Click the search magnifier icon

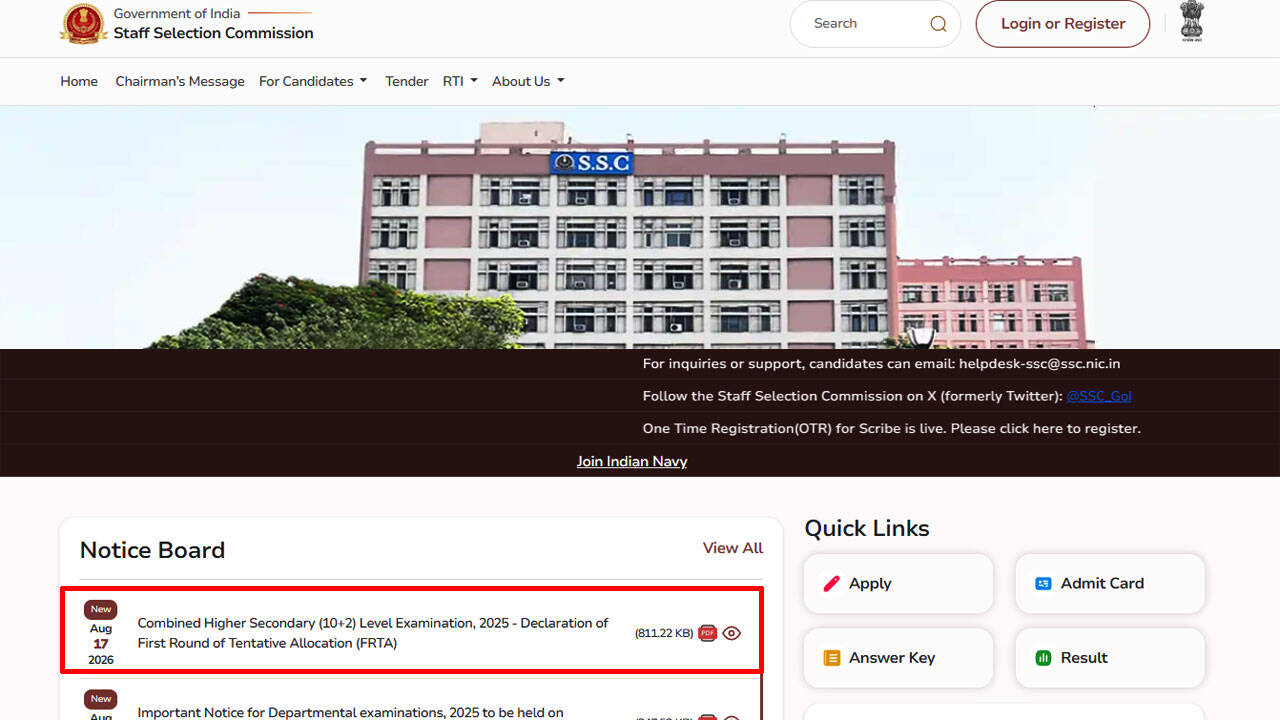point(938,24)
